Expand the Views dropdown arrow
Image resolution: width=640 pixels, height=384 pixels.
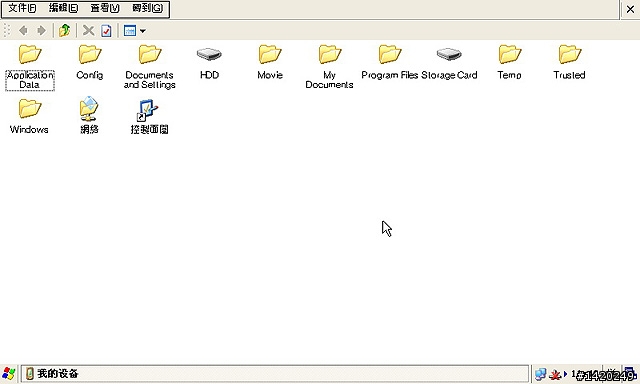point(142,31)
